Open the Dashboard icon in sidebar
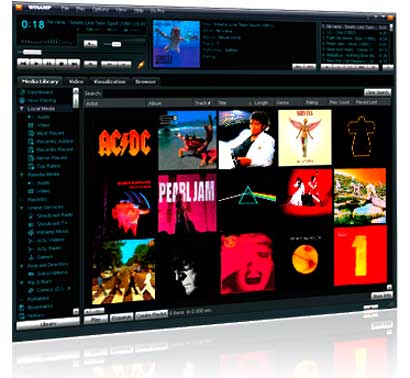 (x=22, y=92)
